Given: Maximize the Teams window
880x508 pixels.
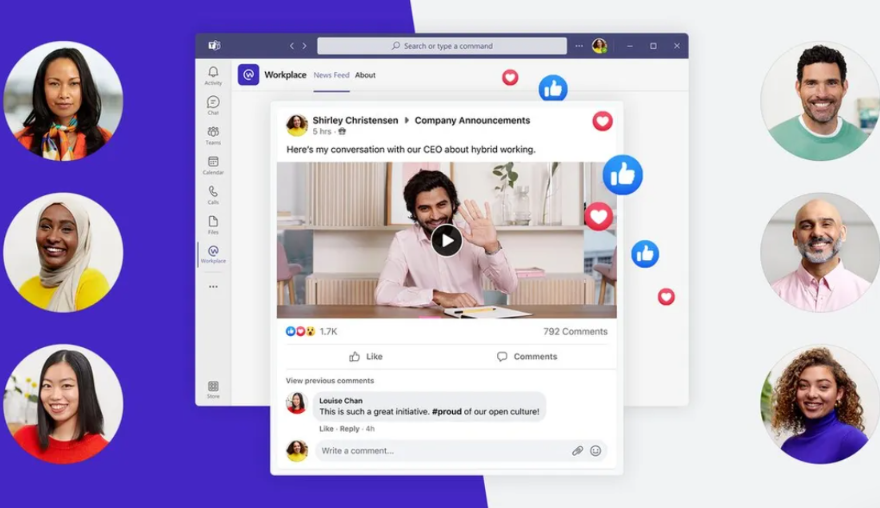Looking at the screenshot, I should tap(653, 46).
